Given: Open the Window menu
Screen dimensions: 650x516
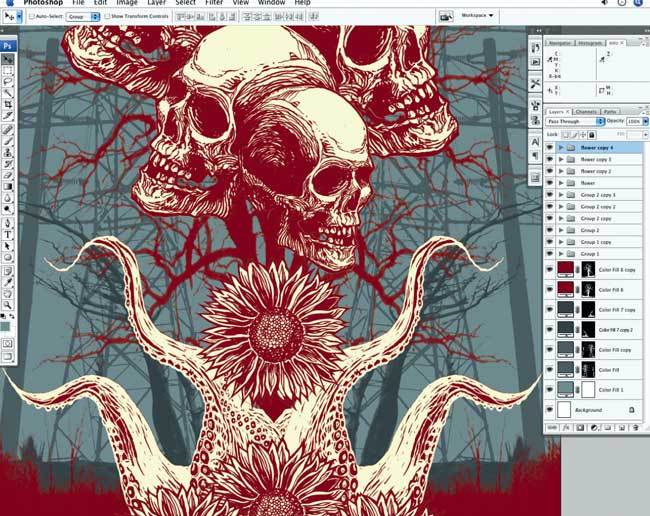Looking at the screenshot, I should [x=272, y=2].
